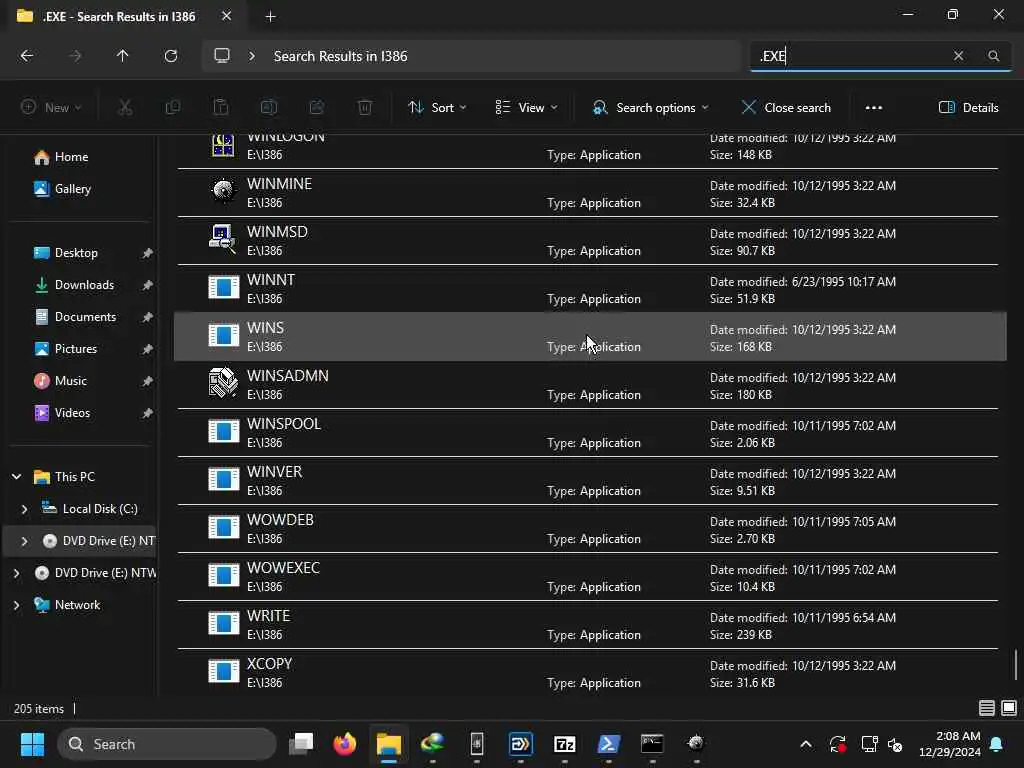
Task: Select the WOWDEB application file
Action: coord(588,529)
